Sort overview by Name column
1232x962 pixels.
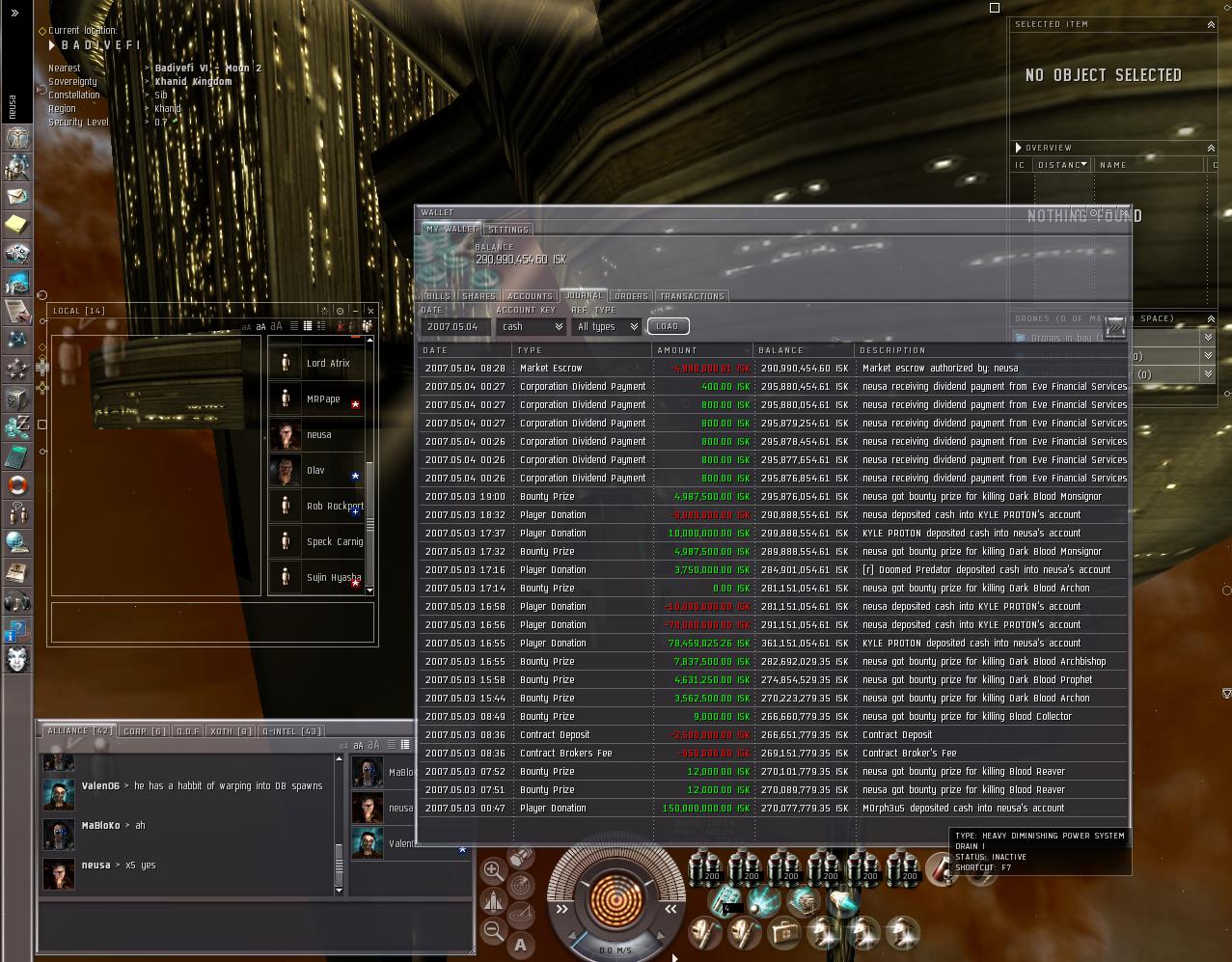[1151, 165]
